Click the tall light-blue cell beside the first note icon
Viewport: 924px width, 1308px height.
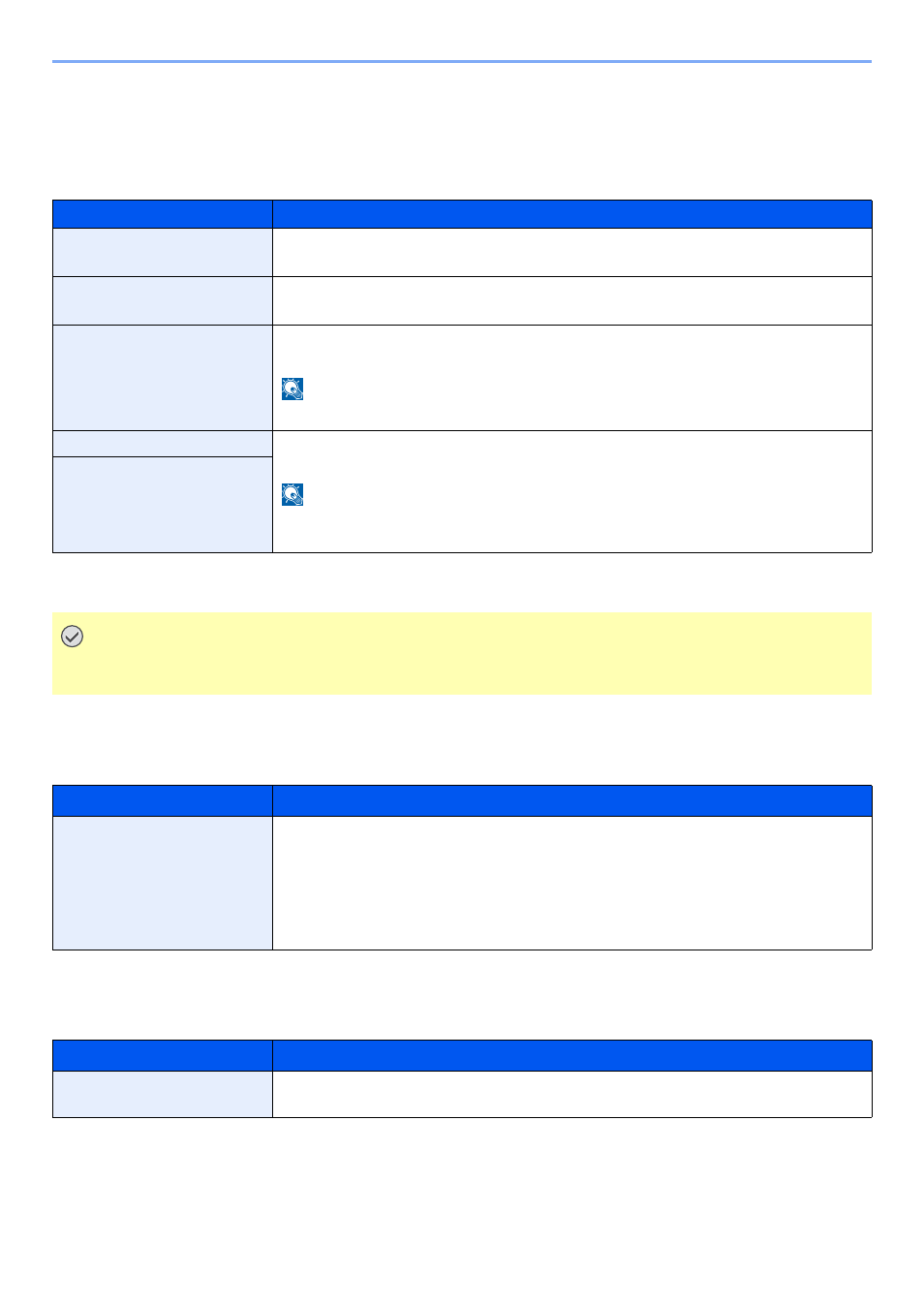163,378
